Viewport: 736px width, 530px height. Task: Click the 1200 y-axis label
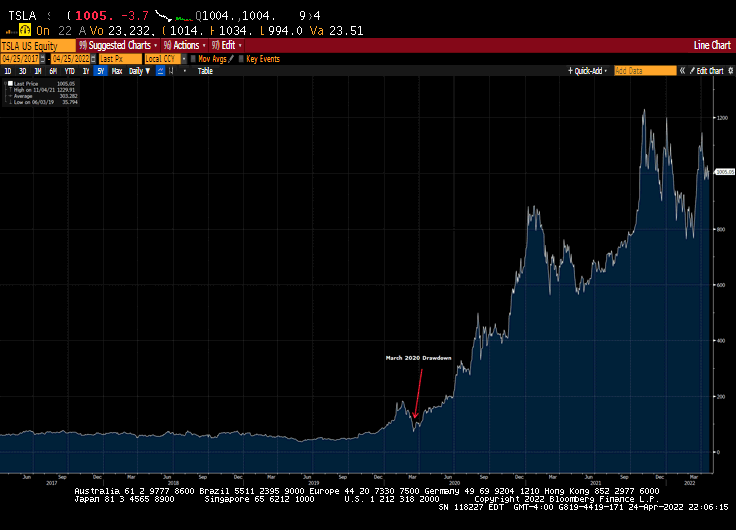coord(722,118)
